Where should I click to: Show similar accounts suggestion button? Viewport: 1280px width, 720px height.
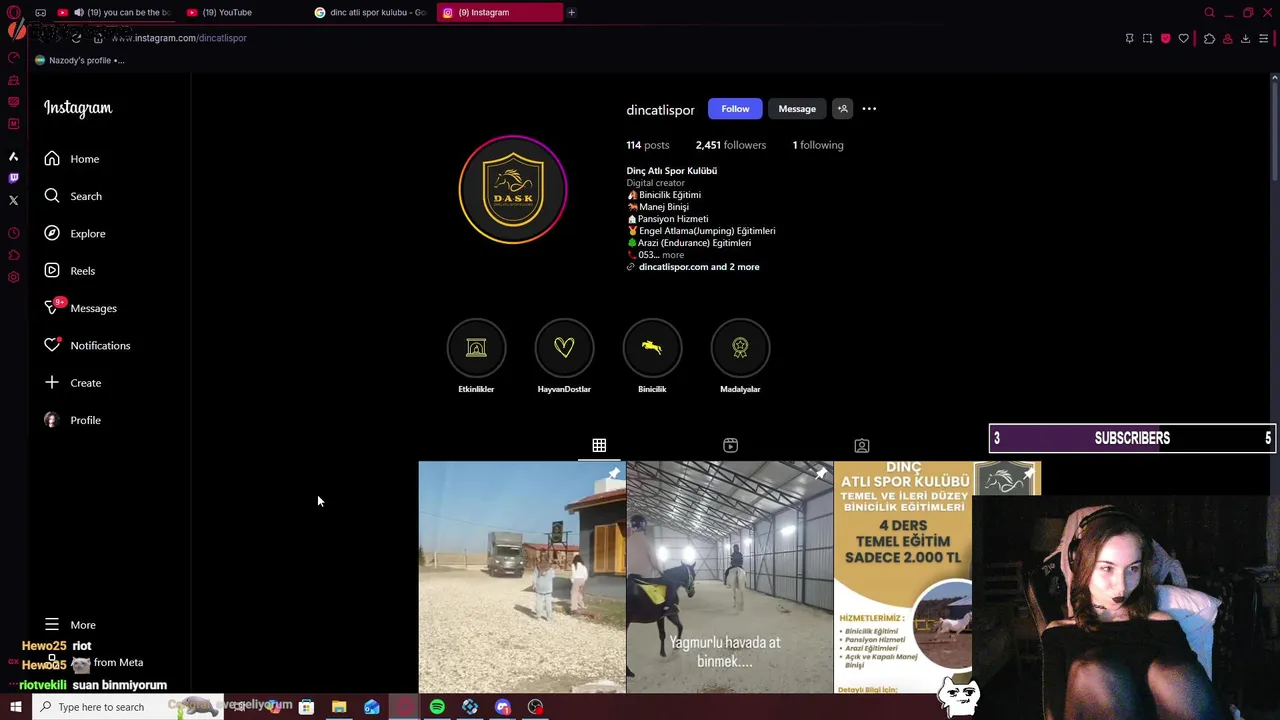[x=843, y=109]
